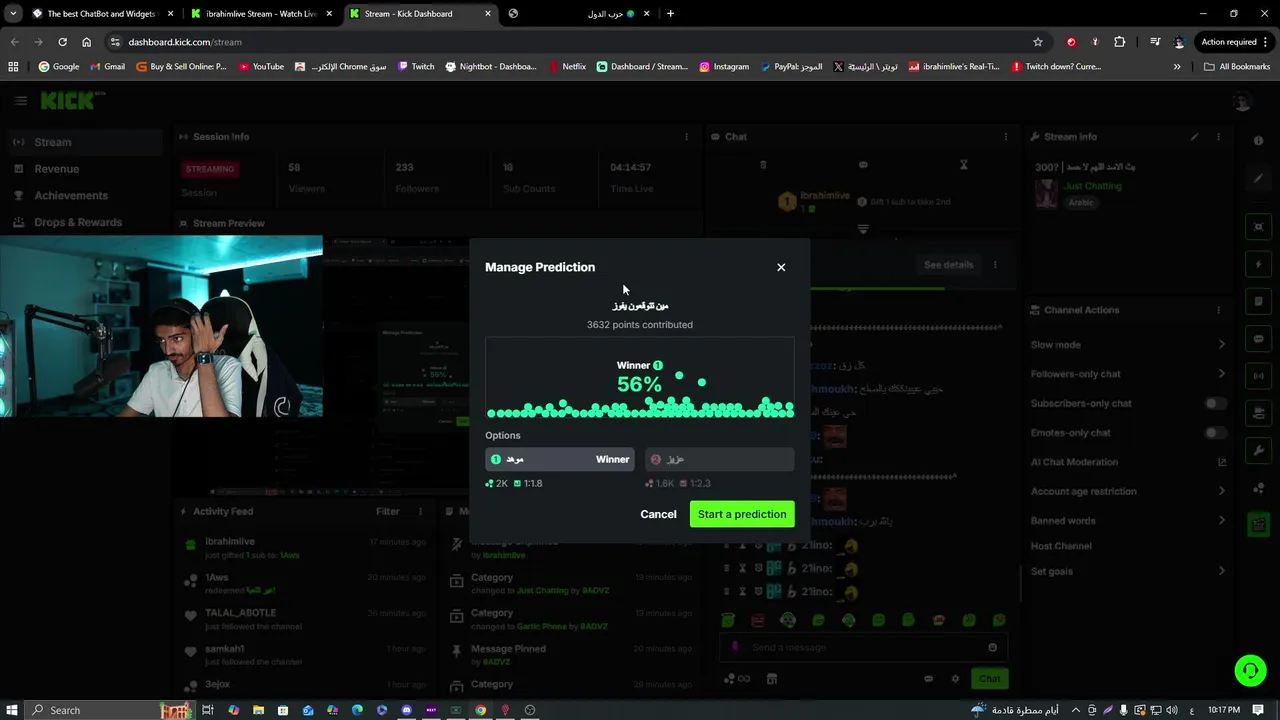Image resolution: width=1280 pixels, height=720 pixels.
Task: Click the webcam stream preview thumbnail
Action: [x=161, y=327]
